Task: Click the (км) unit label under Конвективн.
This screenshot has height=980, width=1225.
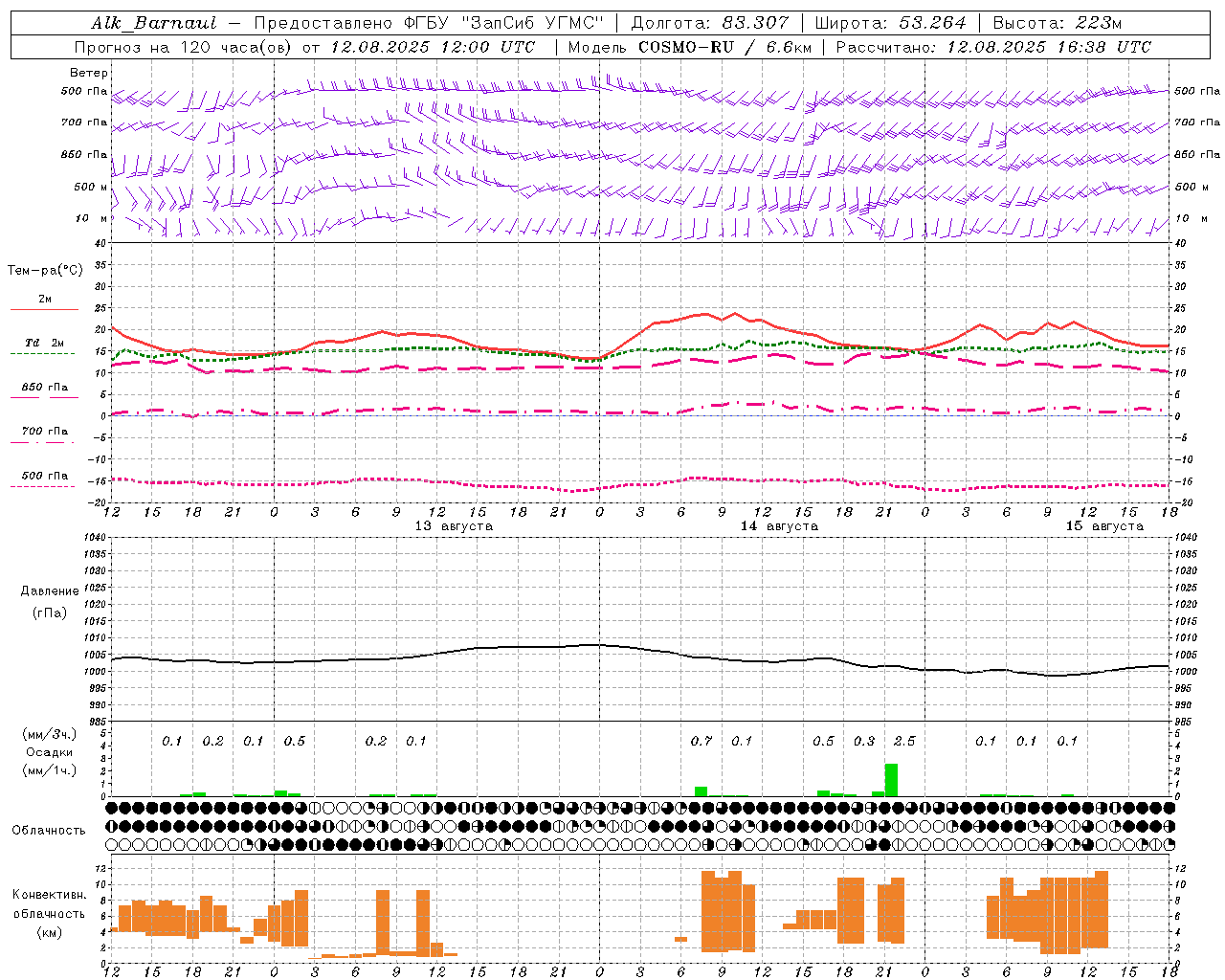Action: pos(49,932)
